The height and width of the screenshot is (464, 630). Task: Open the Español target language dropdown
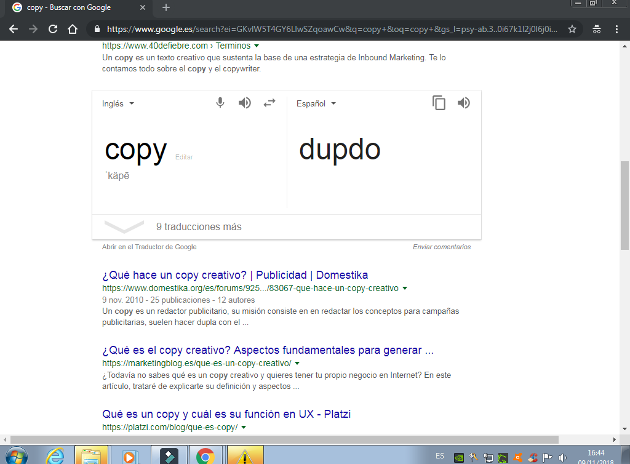click(x=316, y=104)
